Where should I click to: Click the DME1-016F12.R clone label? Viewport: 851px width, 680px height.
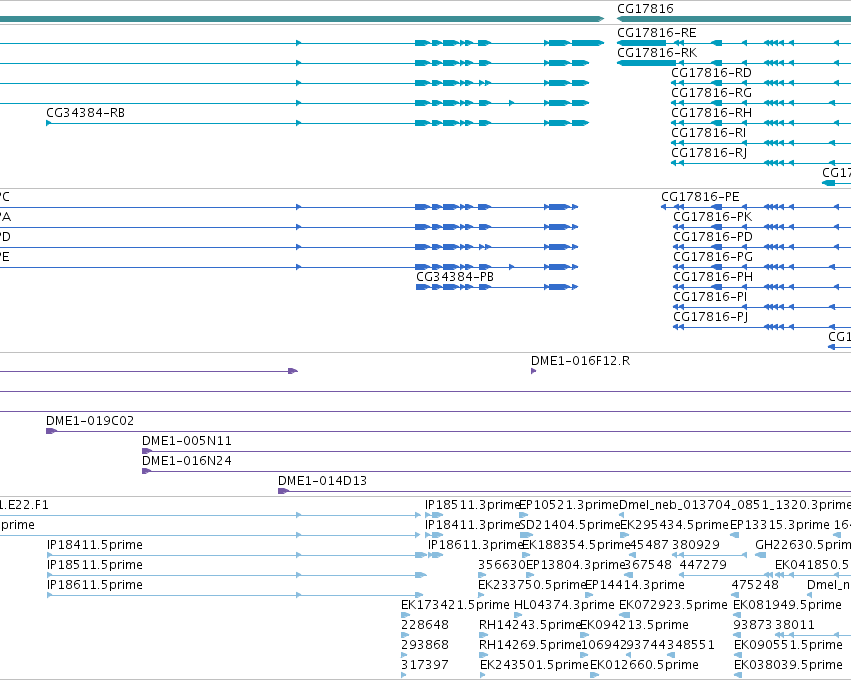pos(580,361)
